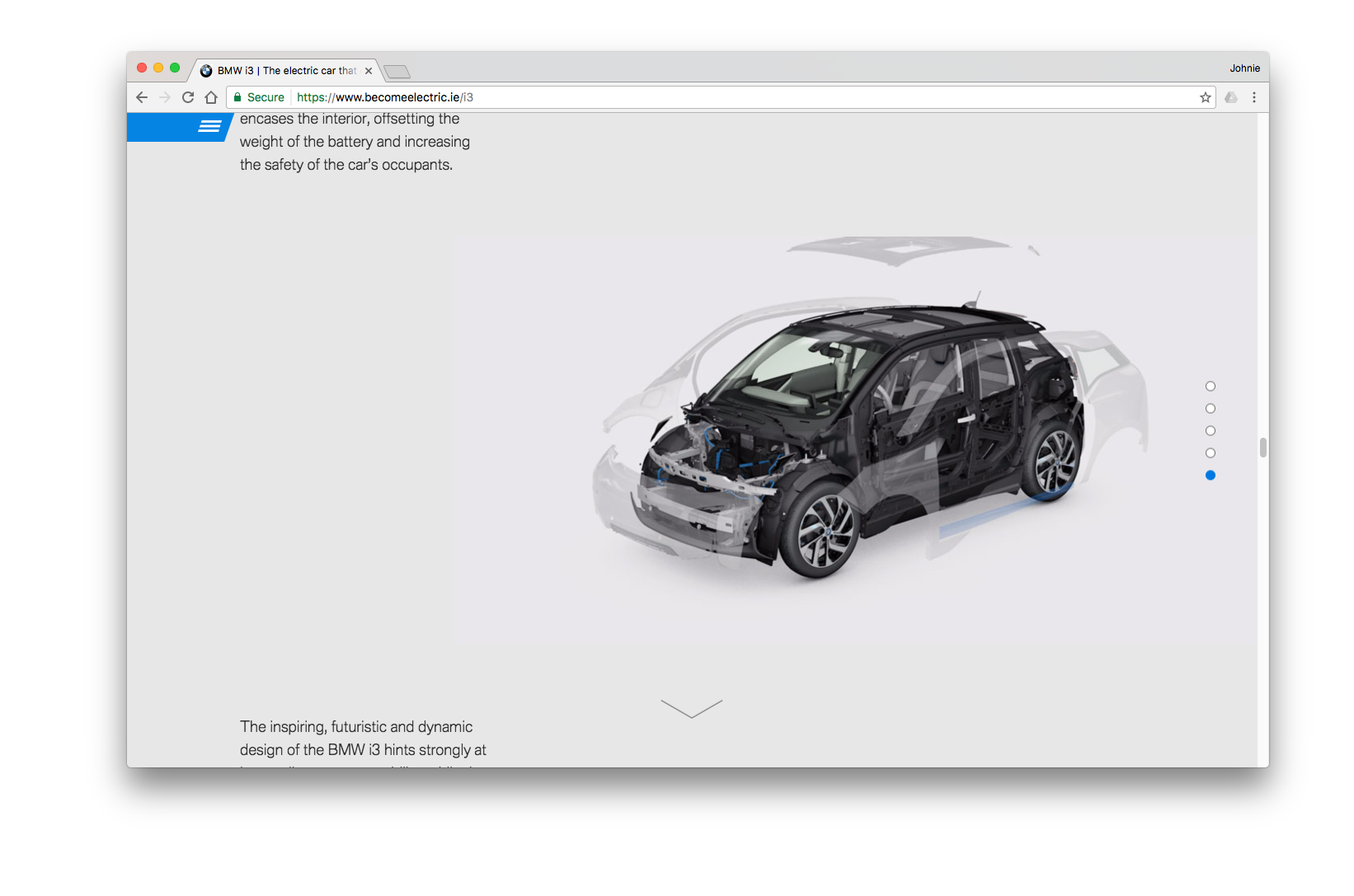Click the browser forward arrow

165,97
